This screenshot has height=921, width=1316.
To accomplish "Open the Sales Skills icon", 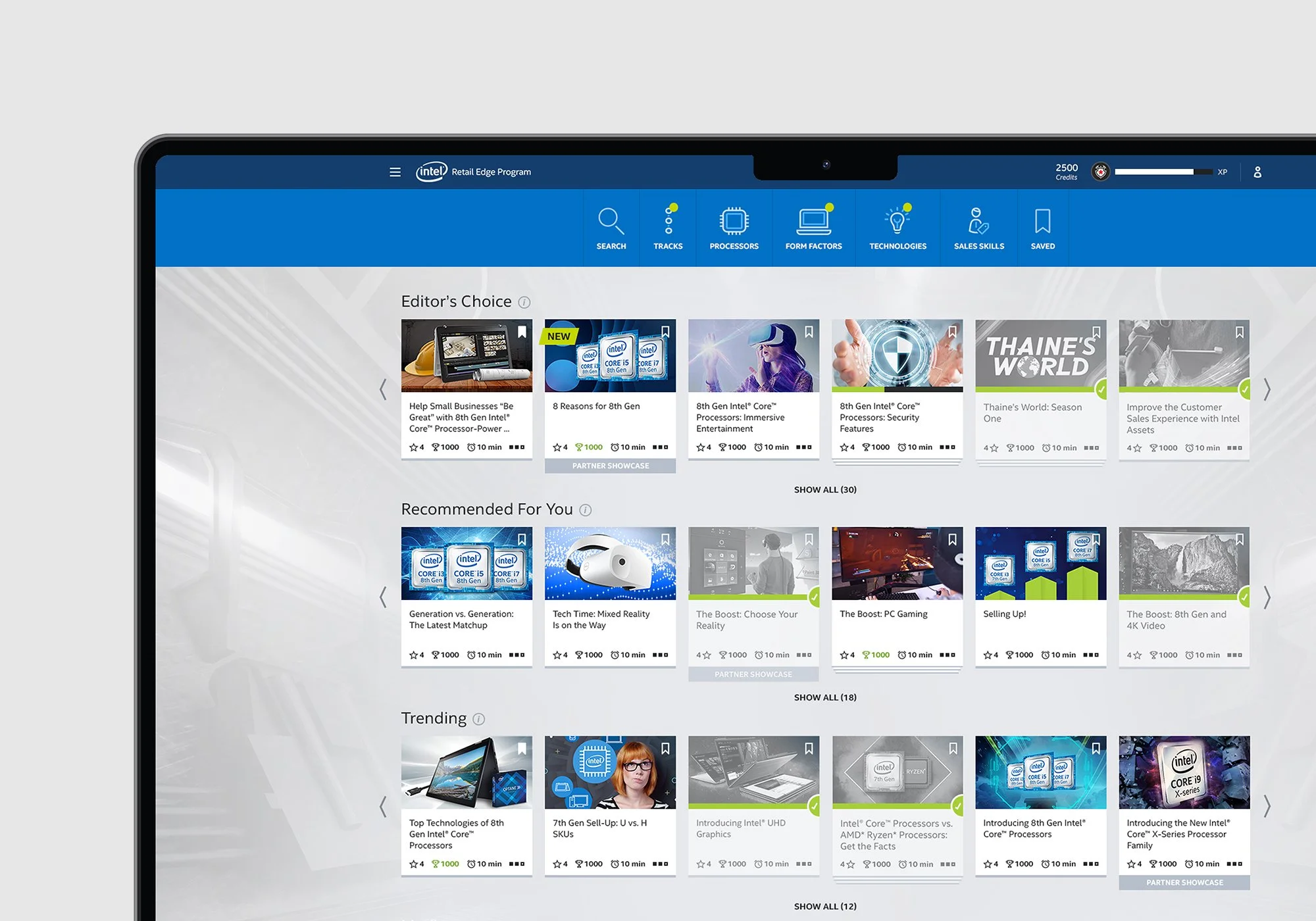I will [x=978, y=222].
